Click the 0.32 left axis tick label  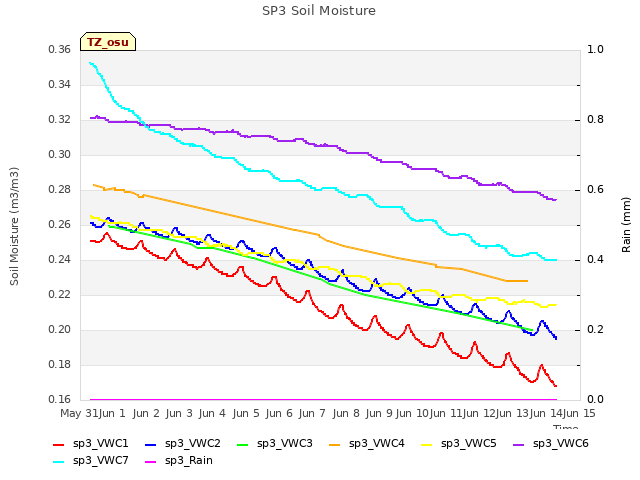[60, 120]
